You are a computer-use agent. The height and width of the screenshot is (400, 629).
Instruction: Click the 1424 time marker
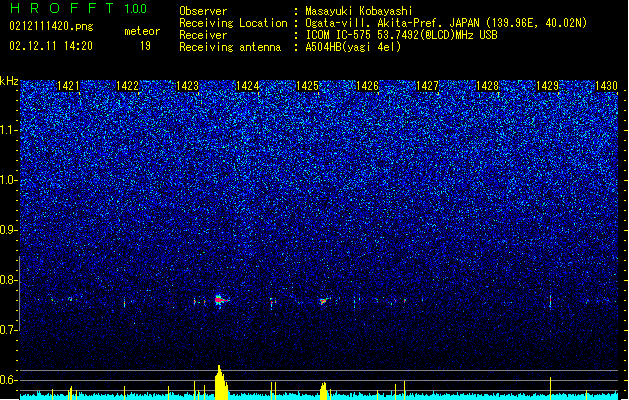point(248,86)
